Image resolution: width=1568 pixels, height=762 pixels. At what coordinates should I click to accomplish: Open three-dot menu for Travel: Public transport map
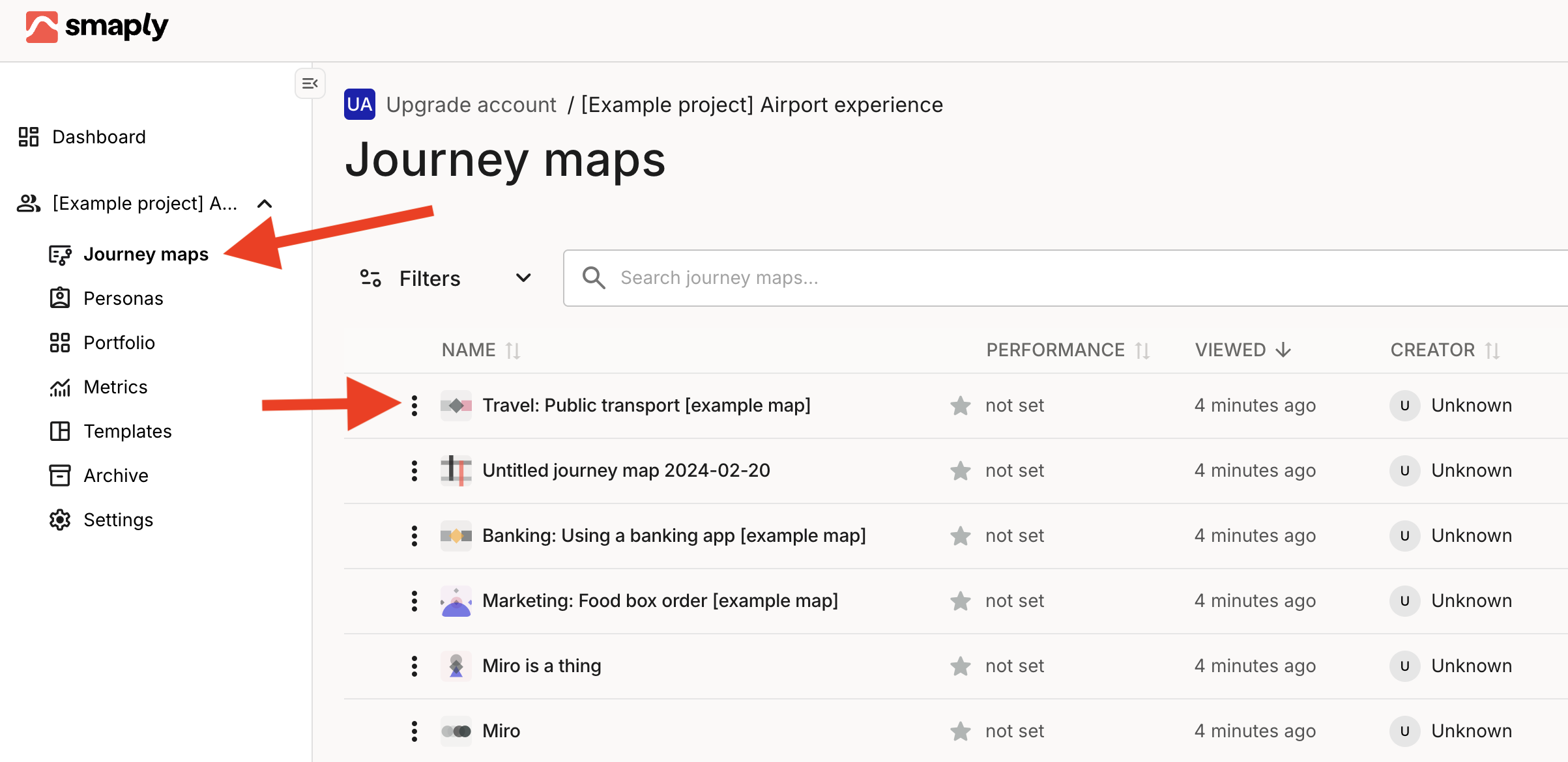414,406
